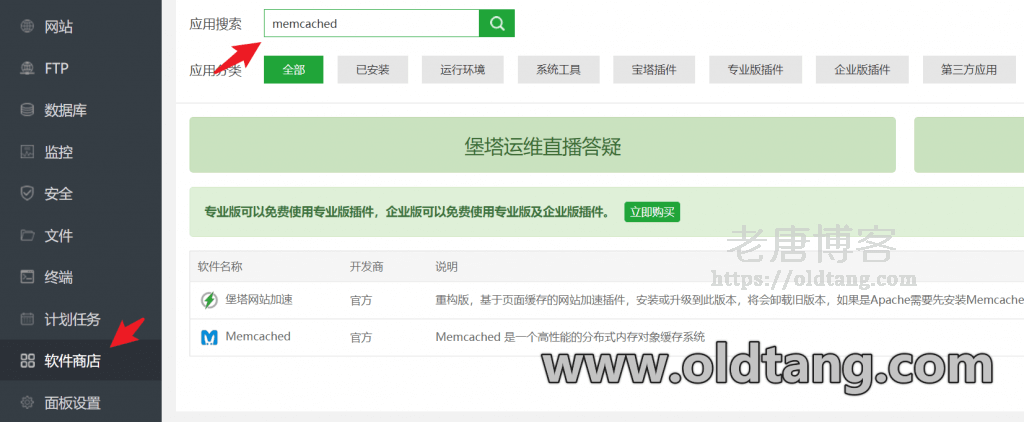Select the 全部 category tab

click(x=293, y=70)
